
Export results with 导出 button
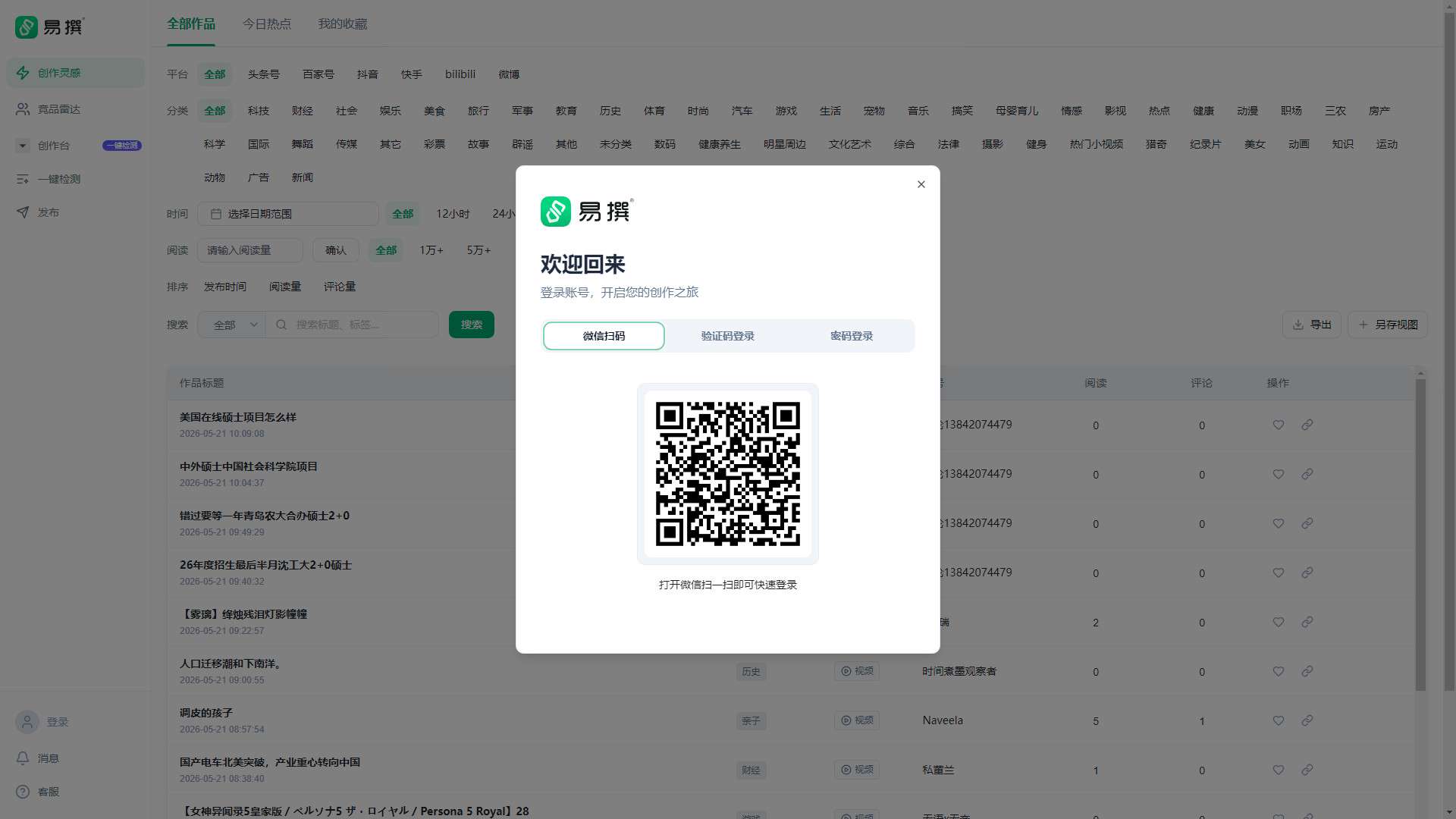1311,325
